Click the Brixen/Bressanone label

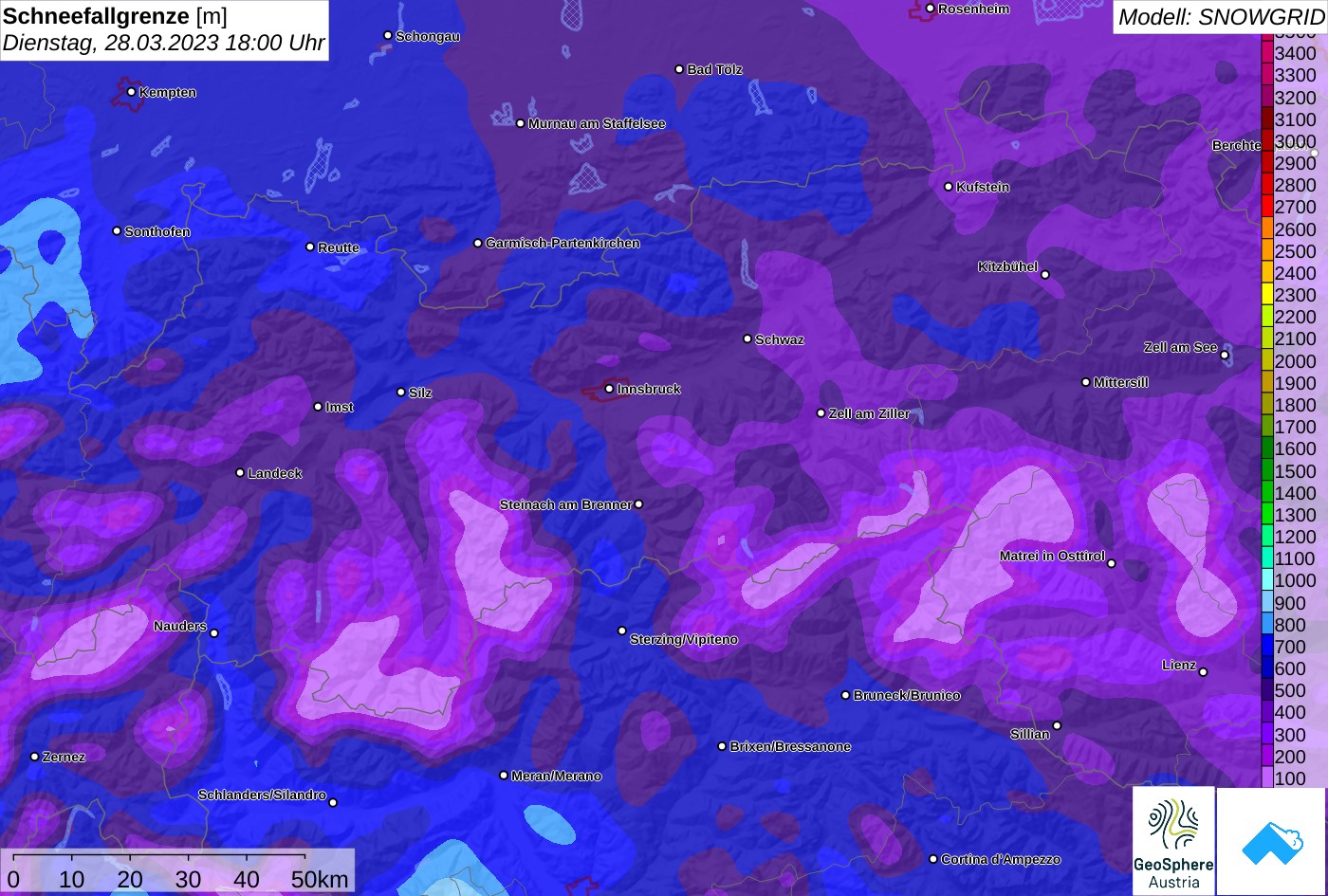(x=790, y=746)
